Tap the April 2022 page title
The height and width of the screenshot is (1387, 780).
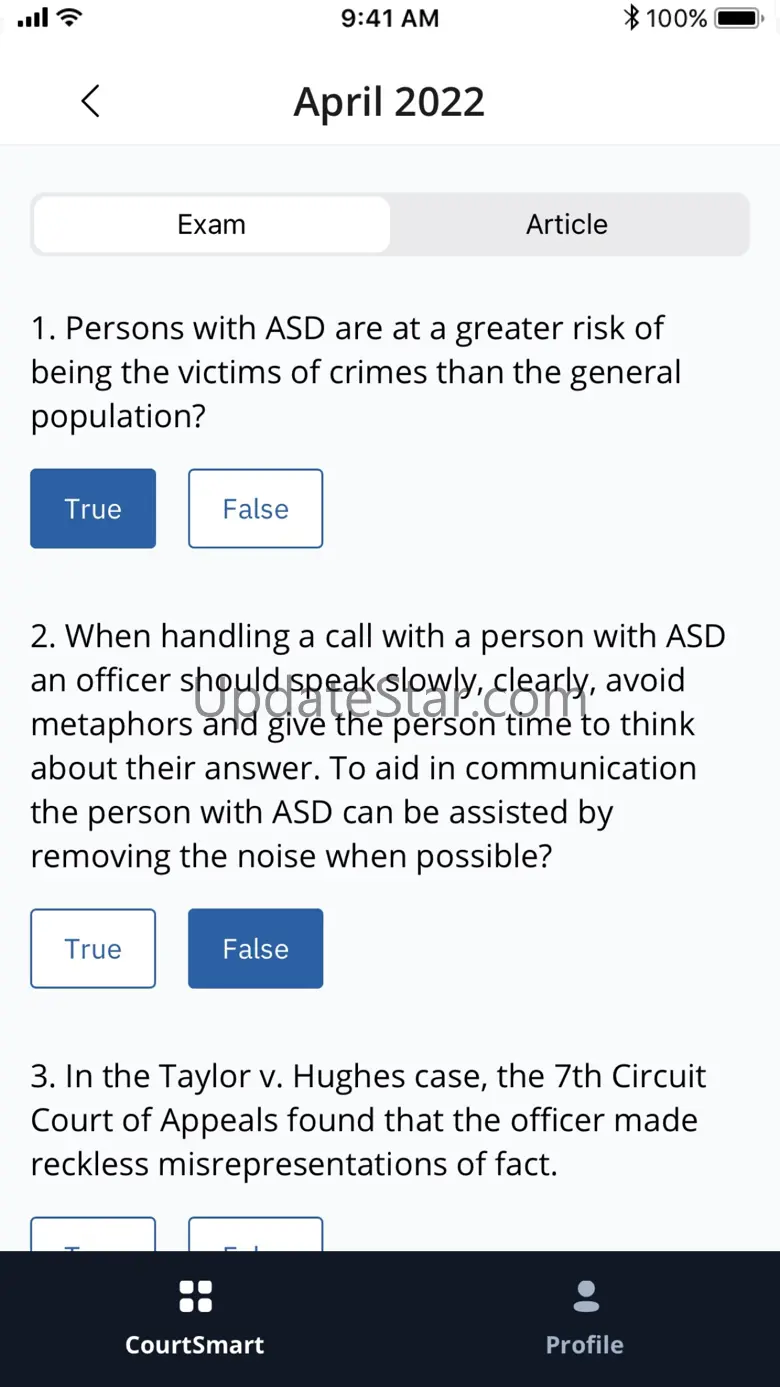click(389, 102)
